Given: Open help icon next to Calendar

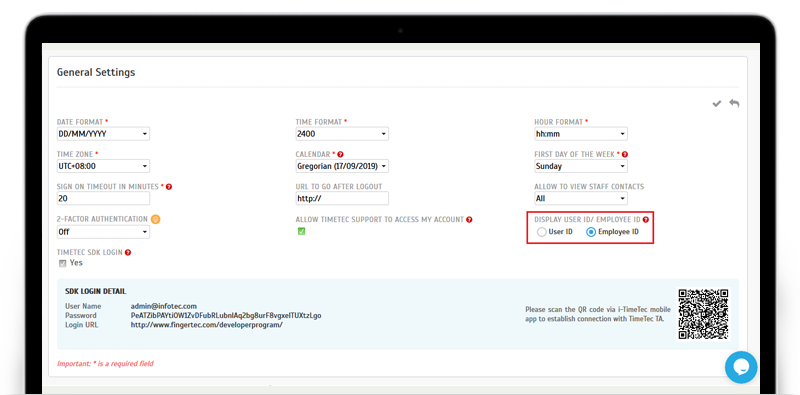Looking at the screenshot, I should coord(340,154).
